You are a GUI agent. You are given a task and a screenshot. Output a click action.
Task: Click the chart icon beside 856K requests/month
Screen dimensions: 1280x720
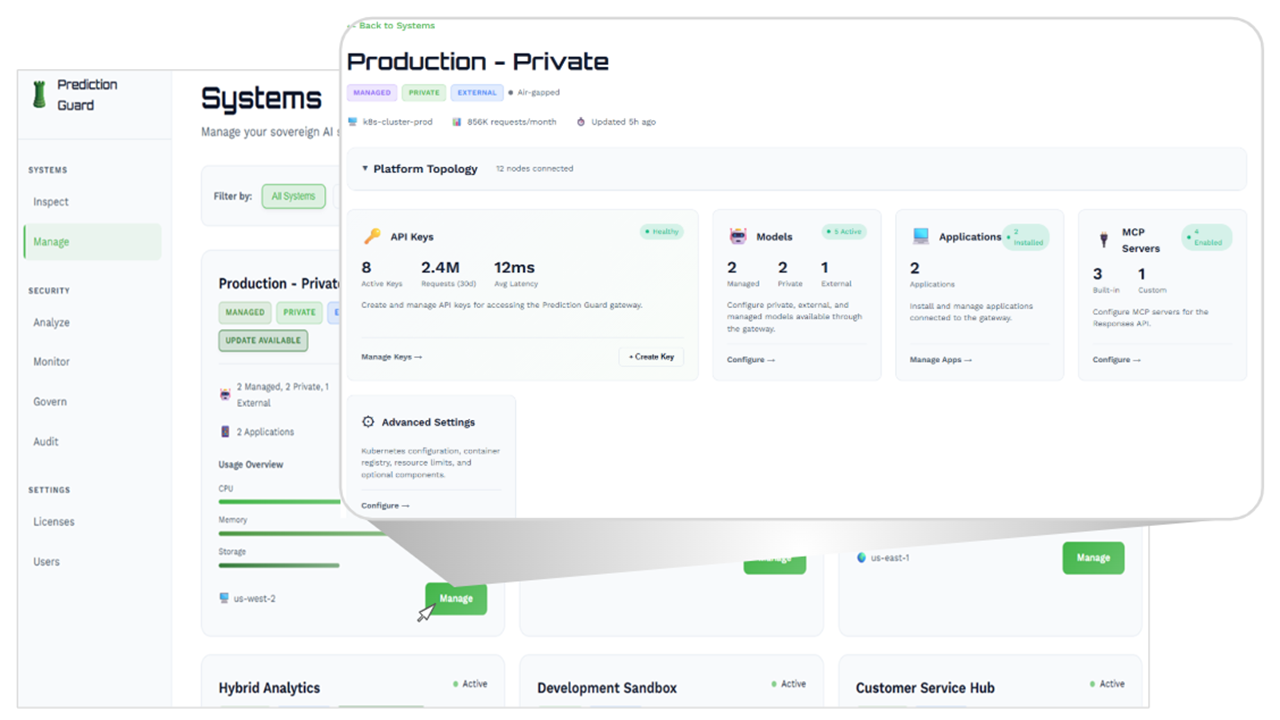click(x=457, y=122)
